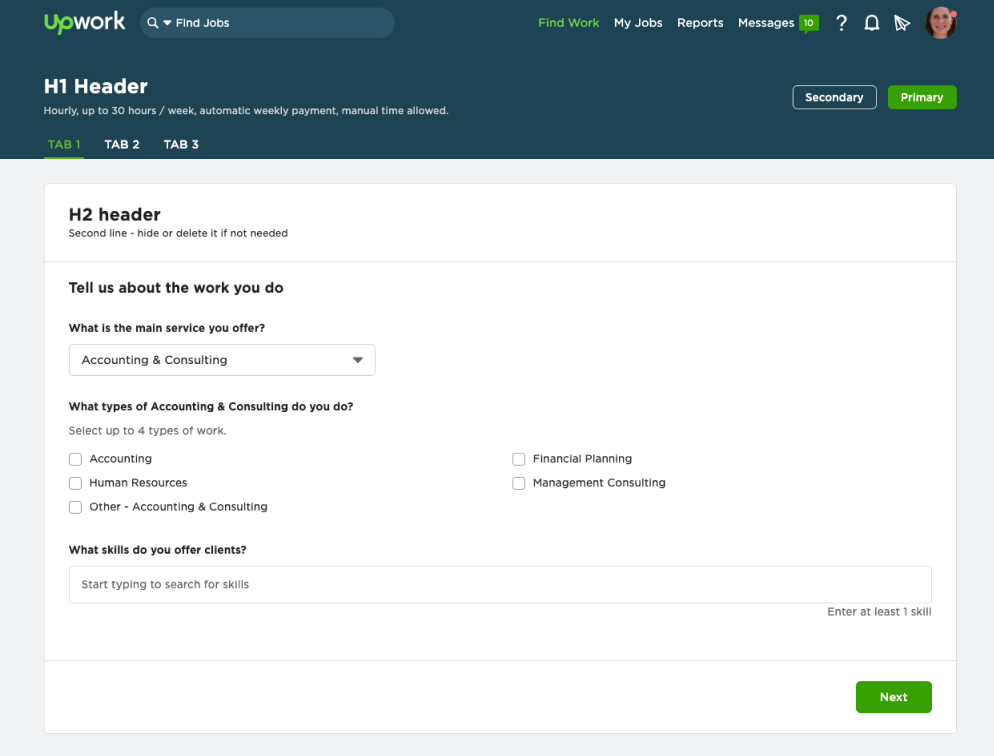The image size is (994, 756).
Task: Open the Reports menu
Action: click(700, 23)
